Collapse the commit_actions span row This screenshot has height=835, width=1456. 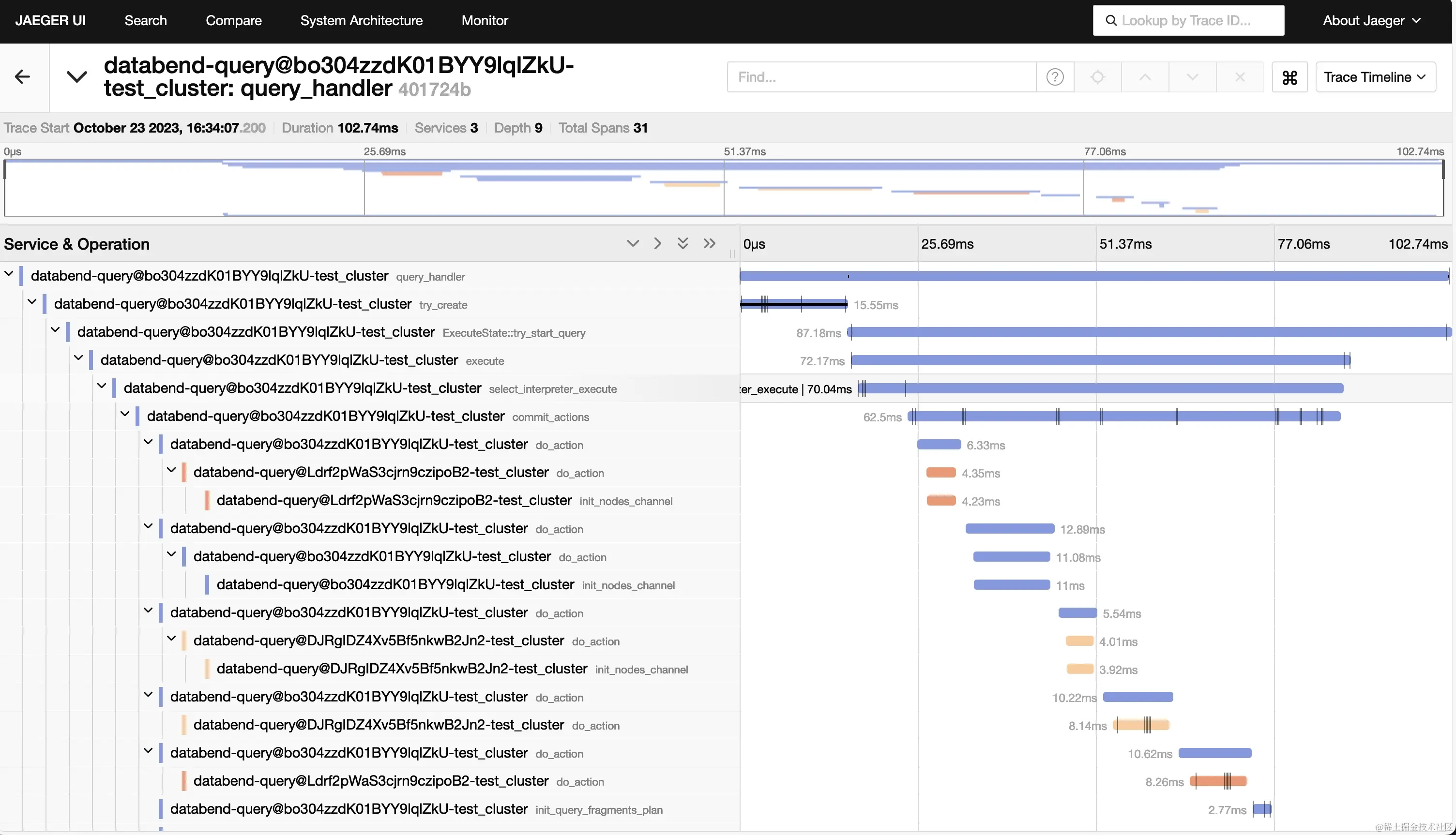click(125, 415)
